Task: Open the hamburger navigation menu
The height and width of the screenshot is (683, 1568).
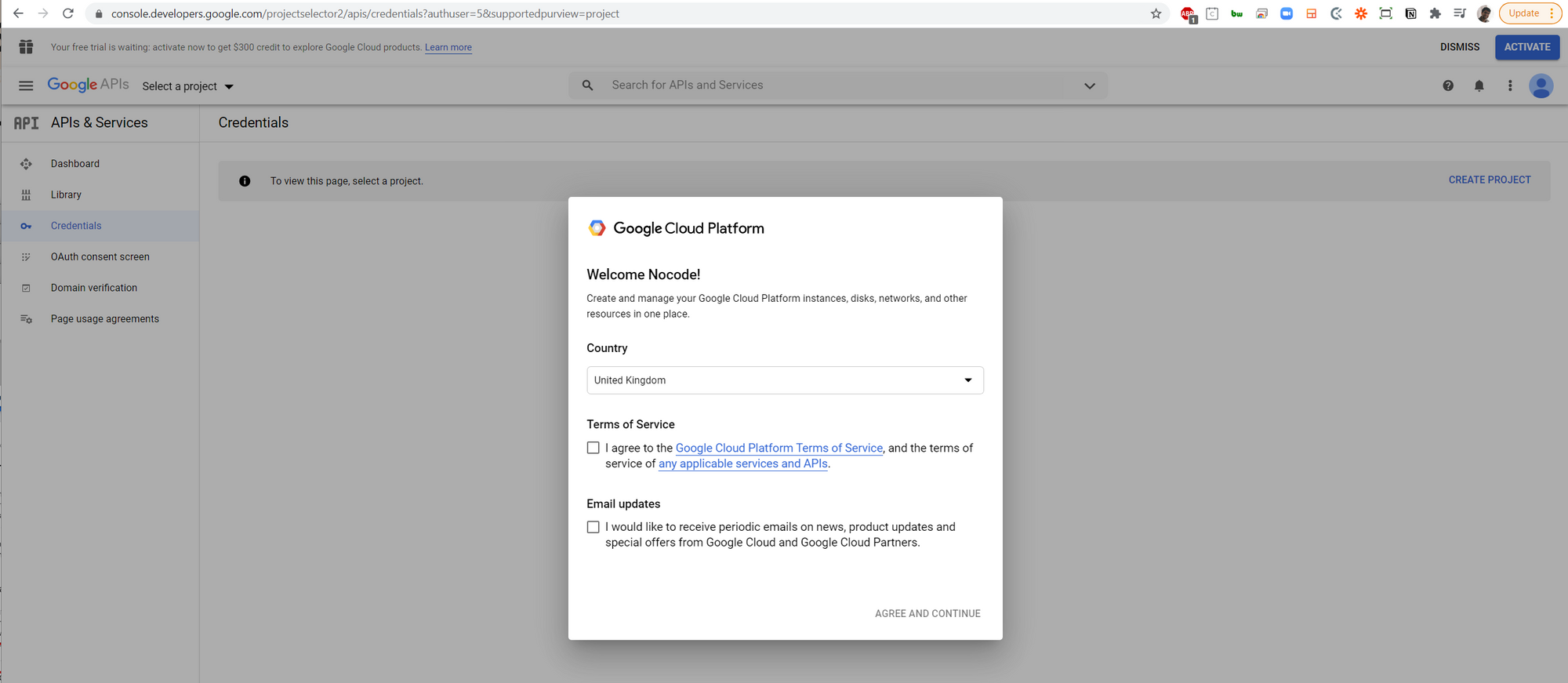Action: pos(26,85)
